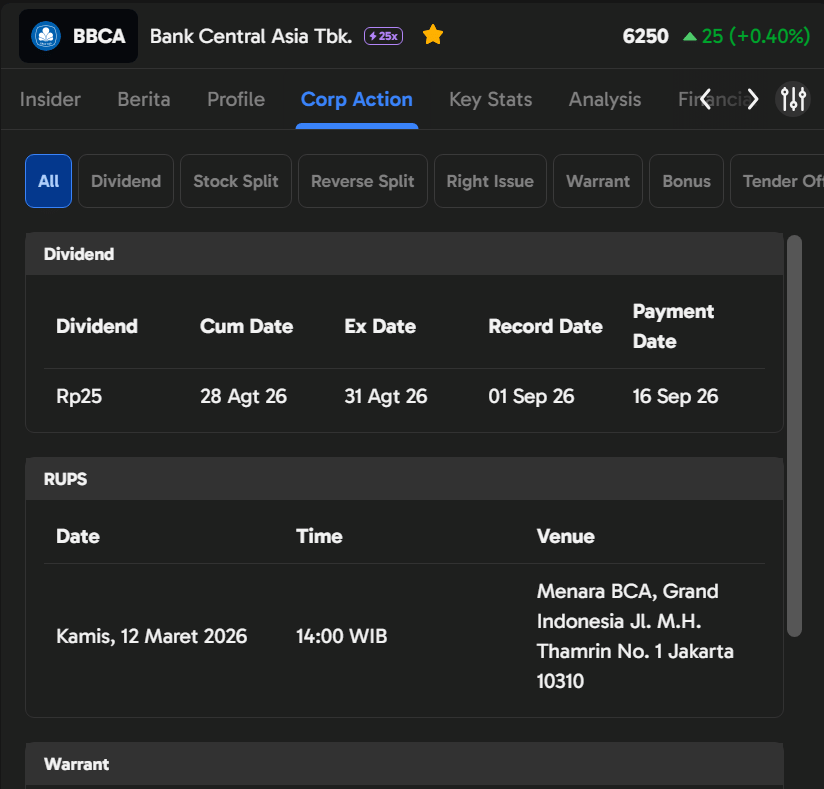Click the right tab-scroll chevron
The width and height of the screenshot is (824, 789).
click(x=753, y=99)
